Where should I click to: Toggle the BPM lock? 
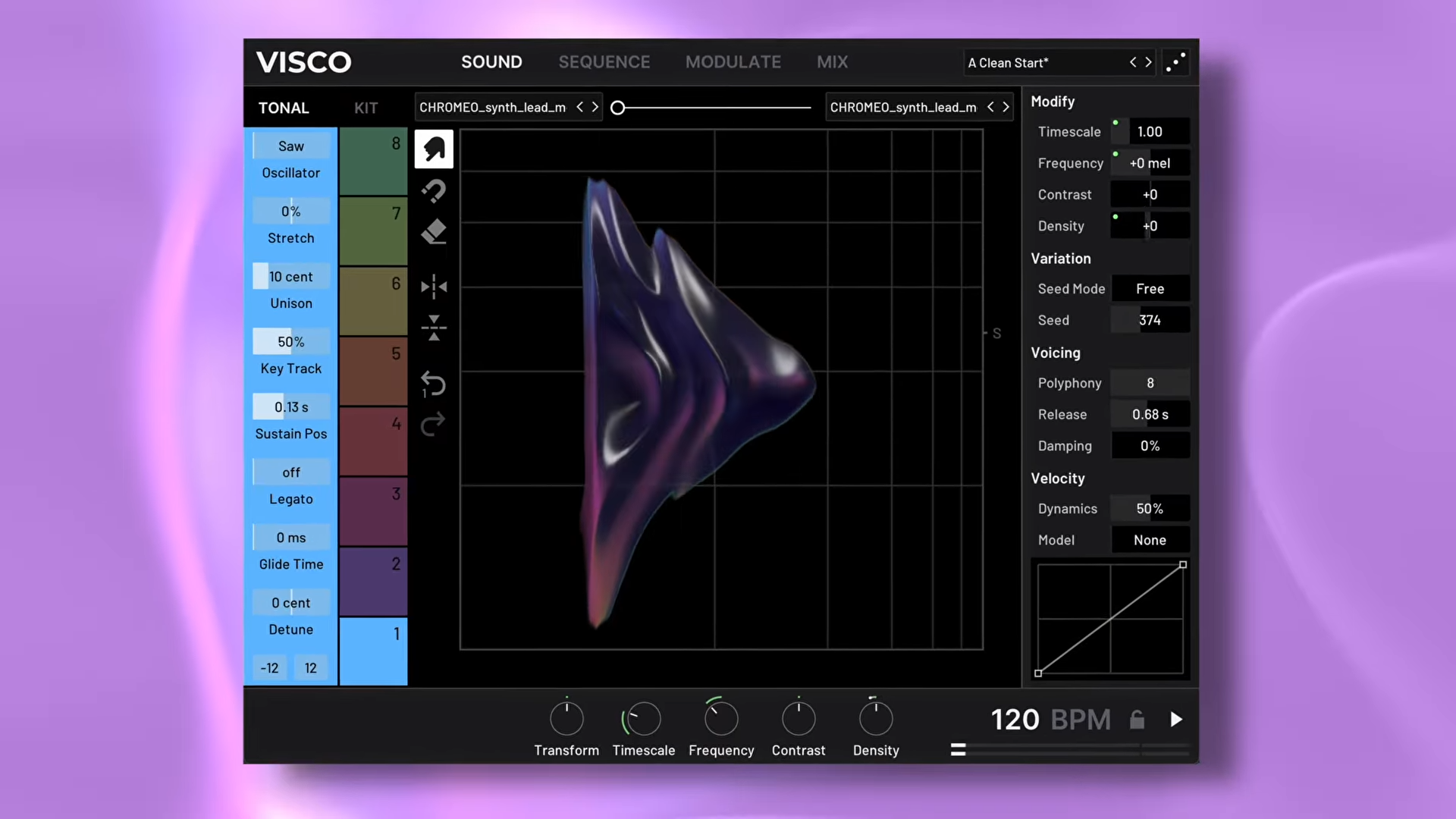click(1136, 719)
